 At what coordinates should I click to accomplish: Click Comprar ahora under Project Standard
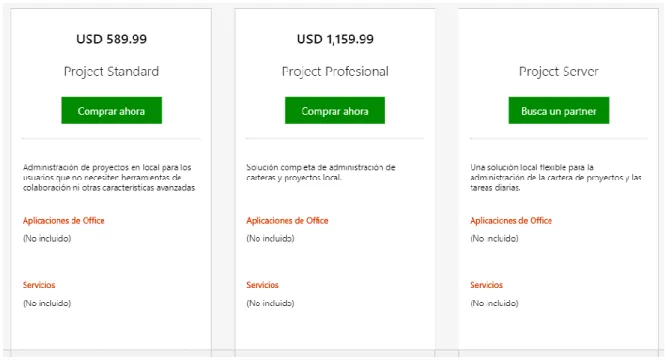[x=112, y=110]
